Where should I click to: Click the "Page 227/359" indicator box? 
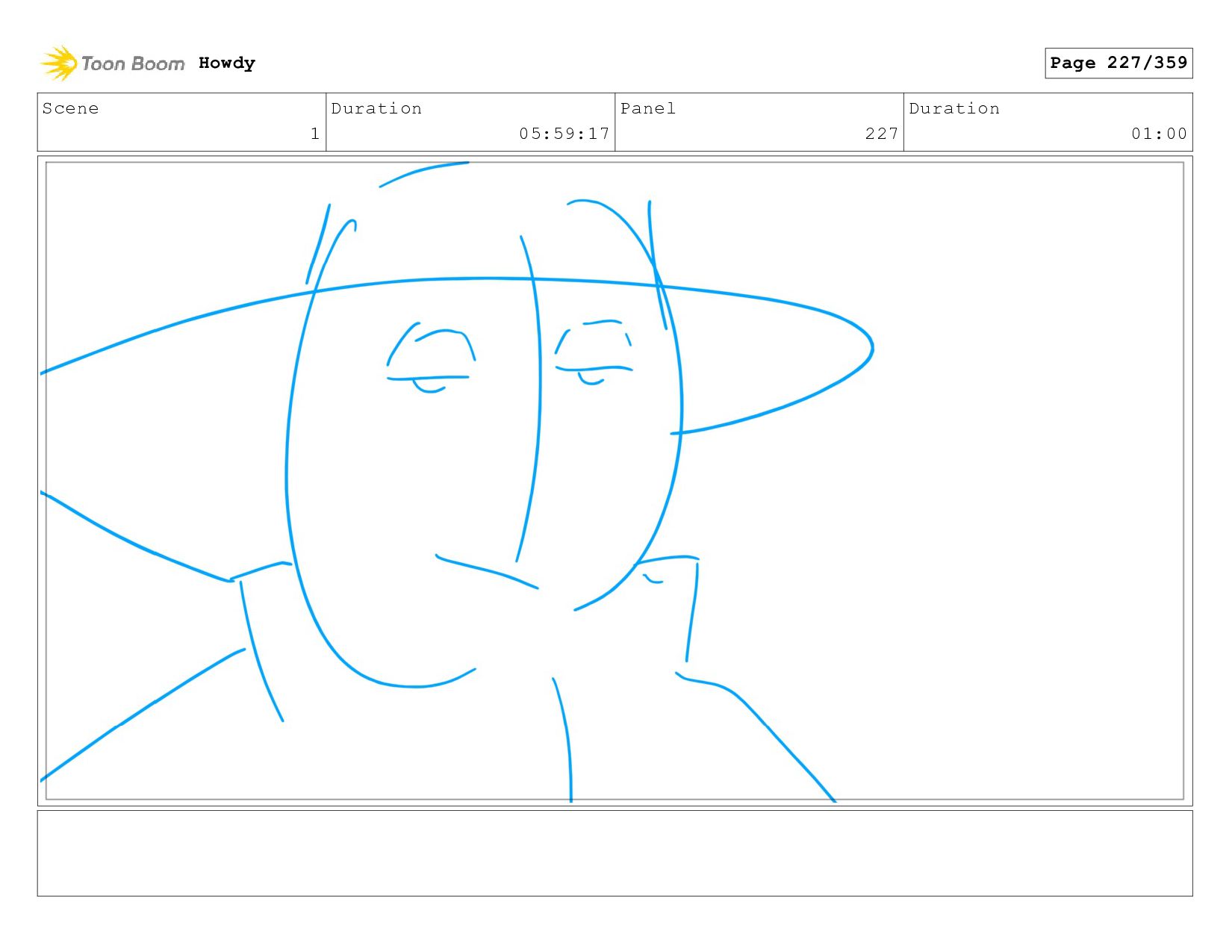tap(1119, 63)
